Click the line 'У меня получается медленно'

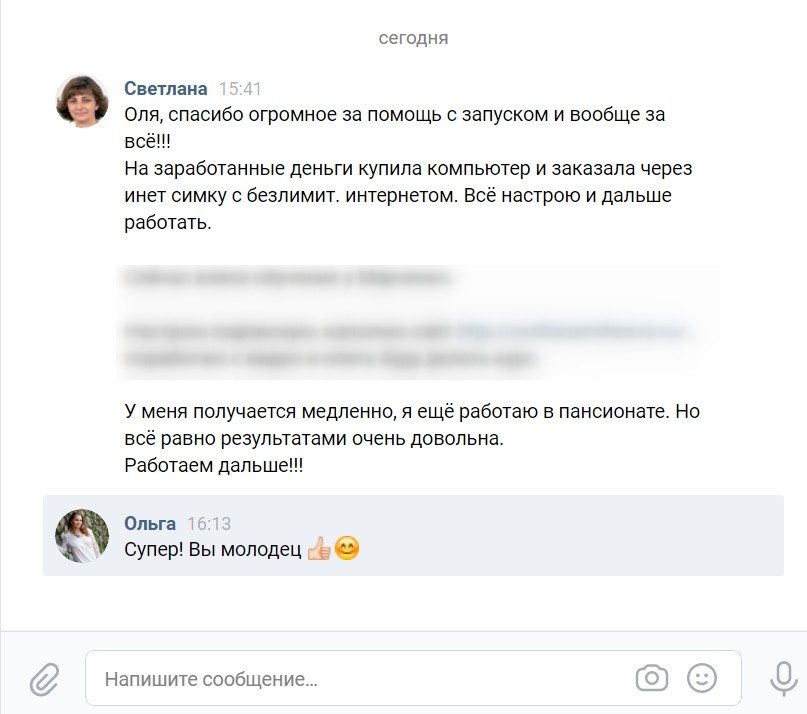pyautogui.click(x=259, y=411)
